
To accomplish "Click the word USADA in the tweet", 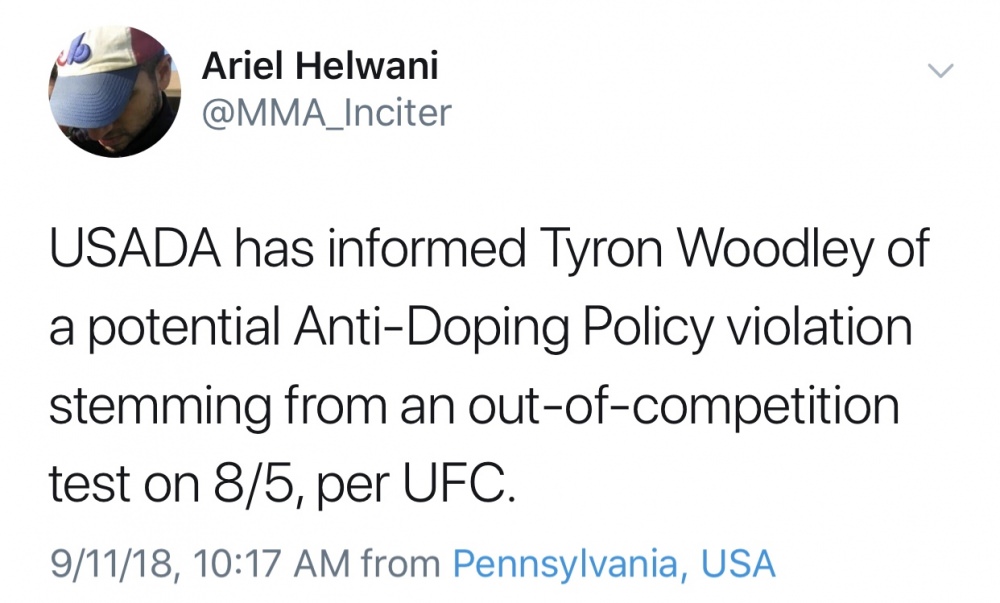I will pyautogui.click(x=136, y=248).
